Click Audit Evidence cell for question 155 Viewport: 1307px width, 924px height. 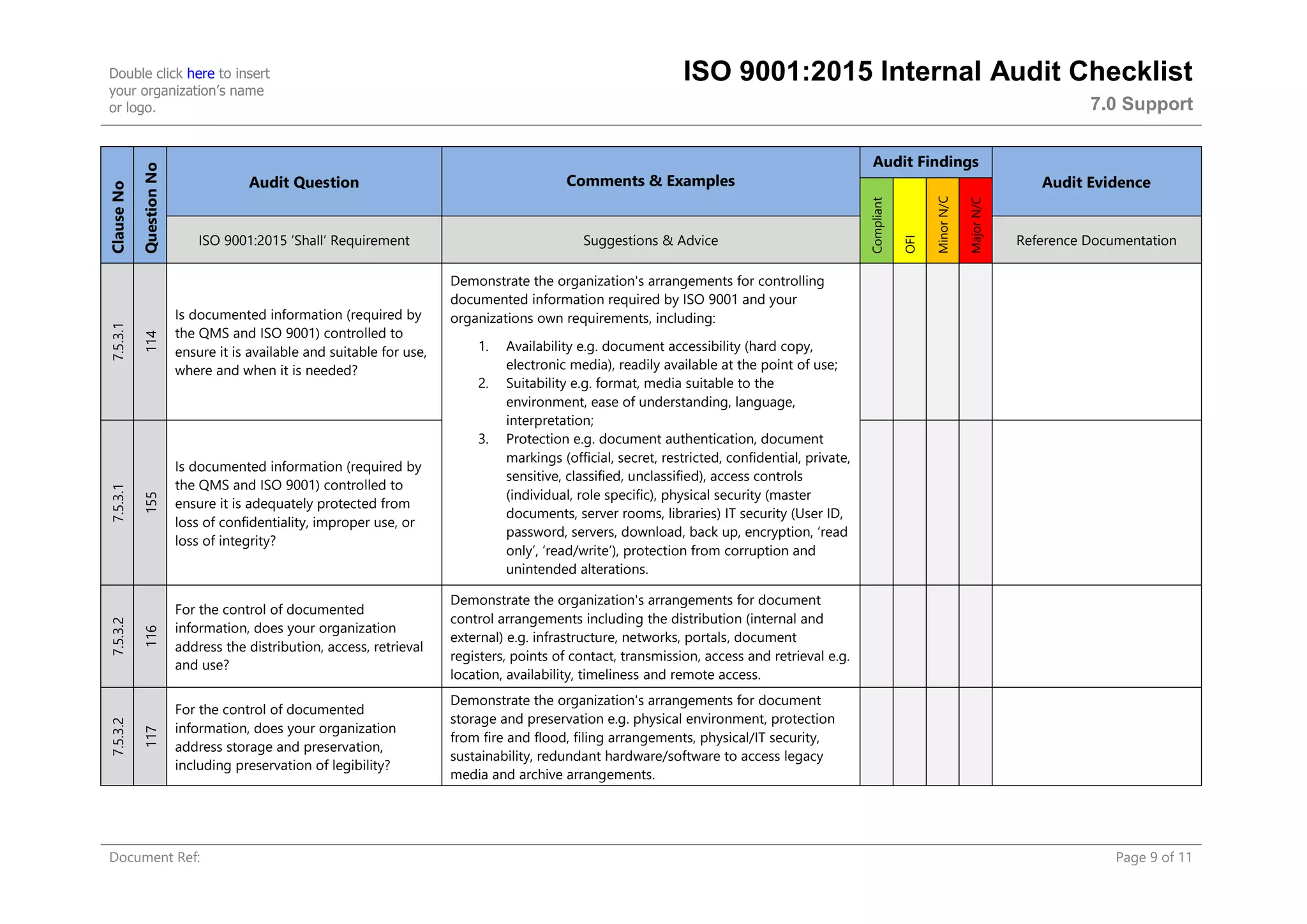pyautogui.click(x=1096, y=503)
